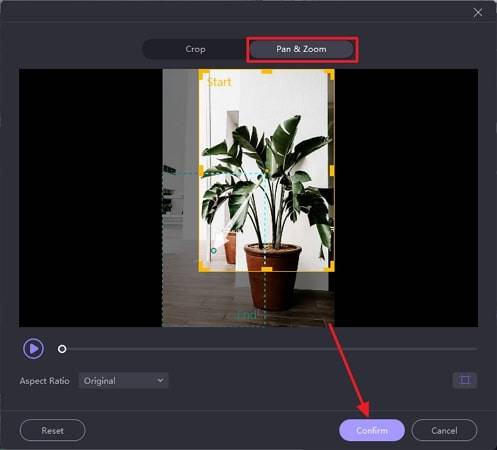Screen dimensions: 497x450
Task: Click the Start frame left edge handle
Action: click(x=201, y=171)
